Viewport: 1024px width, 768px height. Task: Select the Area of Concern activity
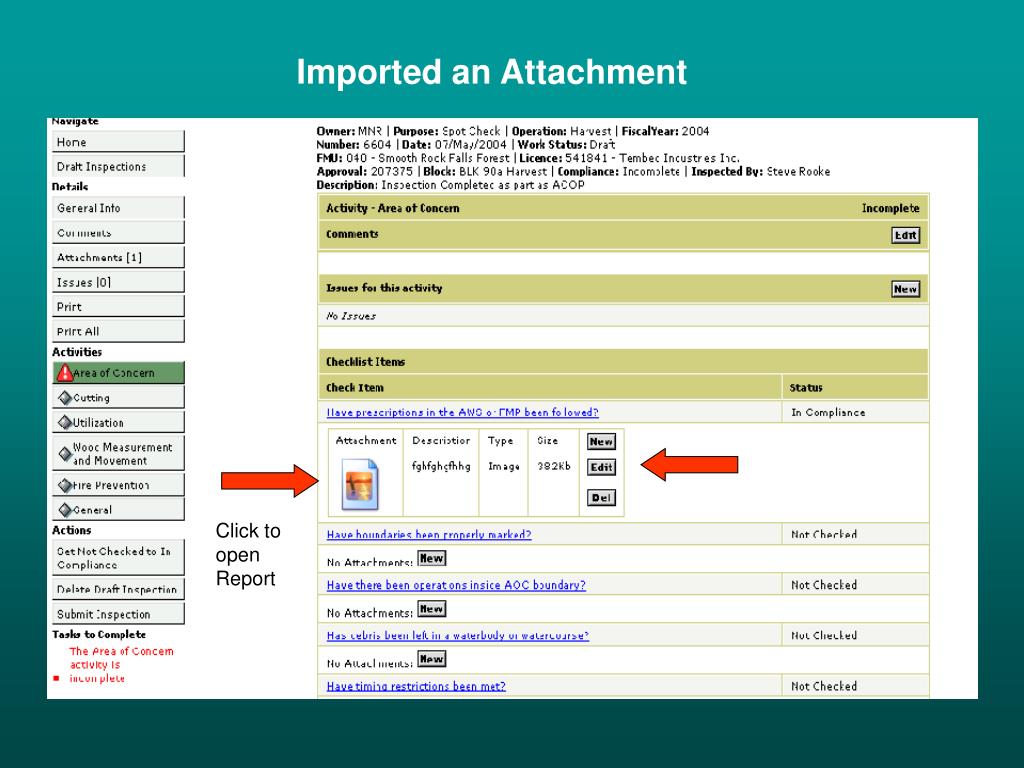118,372
